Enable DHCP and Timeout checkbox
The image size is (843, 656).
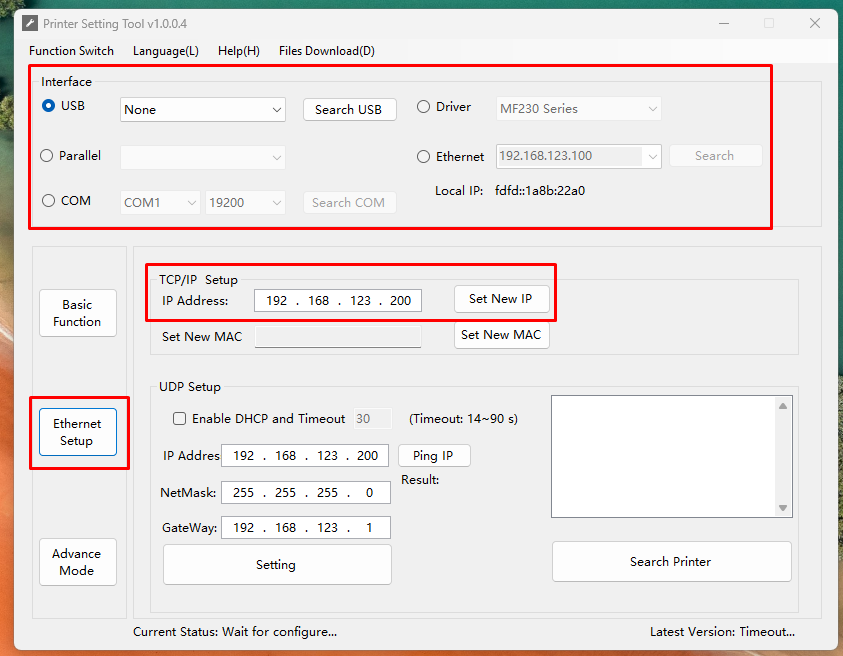click(x=180, y=419)
